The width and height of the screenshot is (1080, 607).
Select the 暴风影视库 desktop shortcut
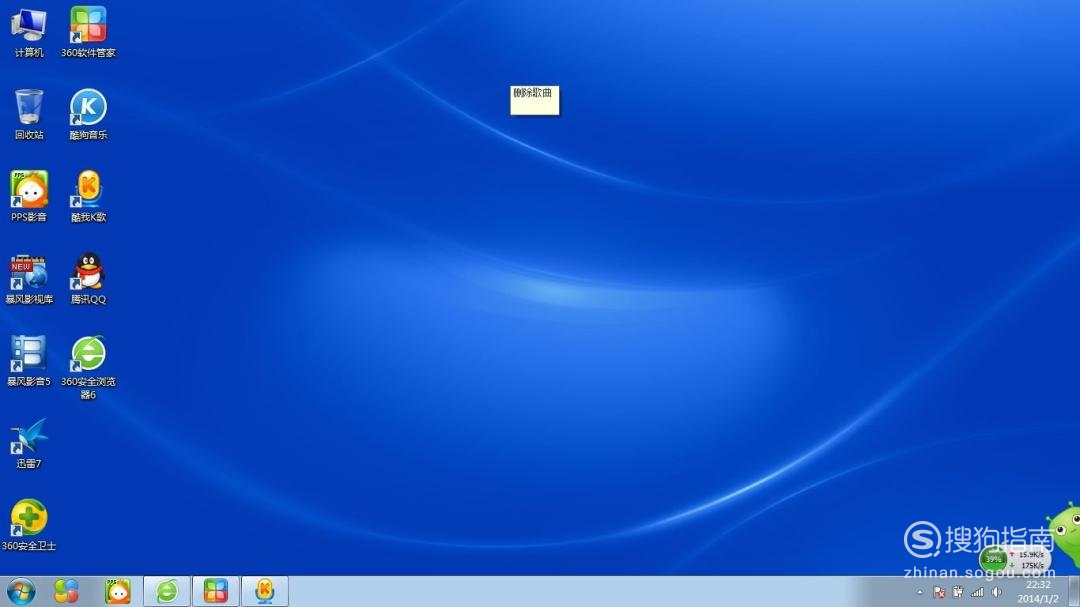click(29, 279)
